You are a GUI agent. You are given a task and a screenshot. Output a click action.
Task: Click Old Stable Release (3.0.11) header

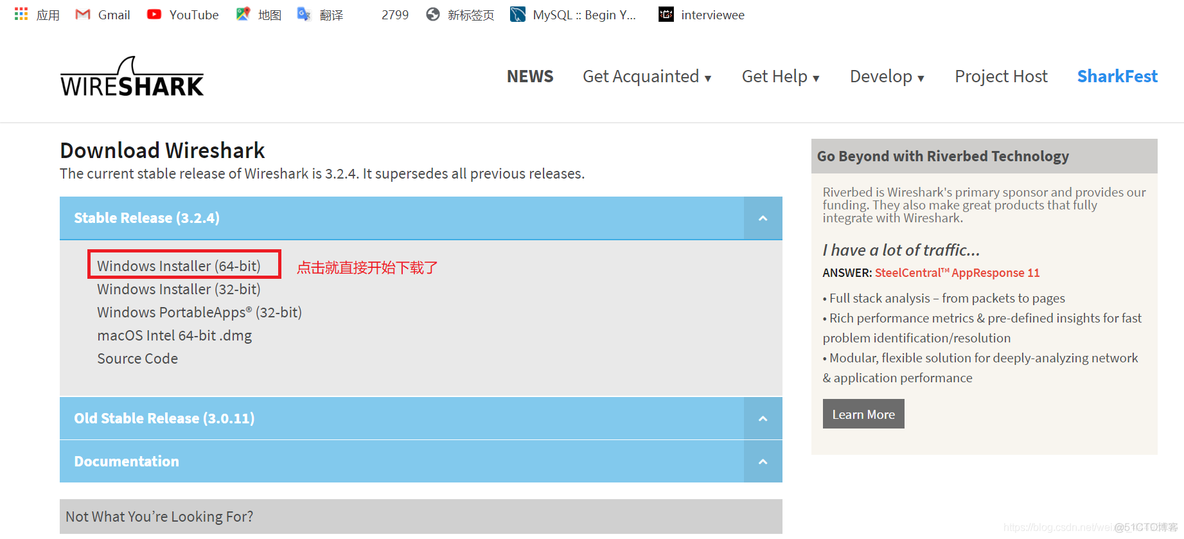pos(421,418)
